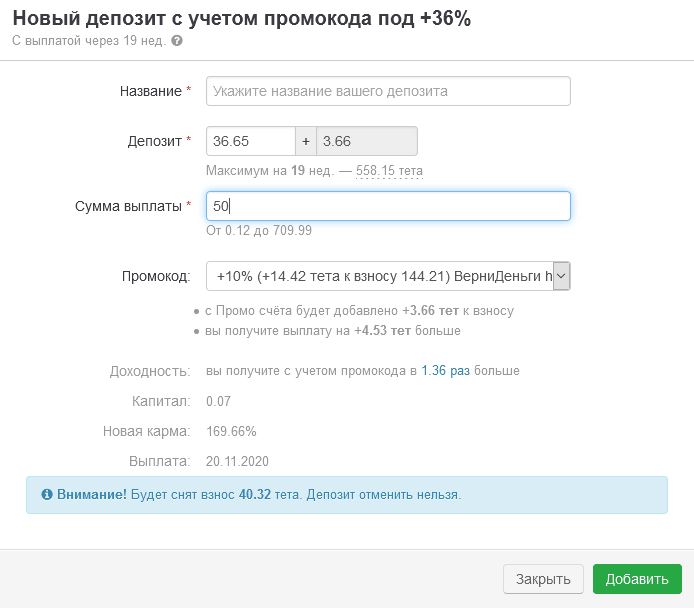Click the payout sum field containing 50
Image resolution: width=694 pixels, height=608 pixels.
[388, 206]
